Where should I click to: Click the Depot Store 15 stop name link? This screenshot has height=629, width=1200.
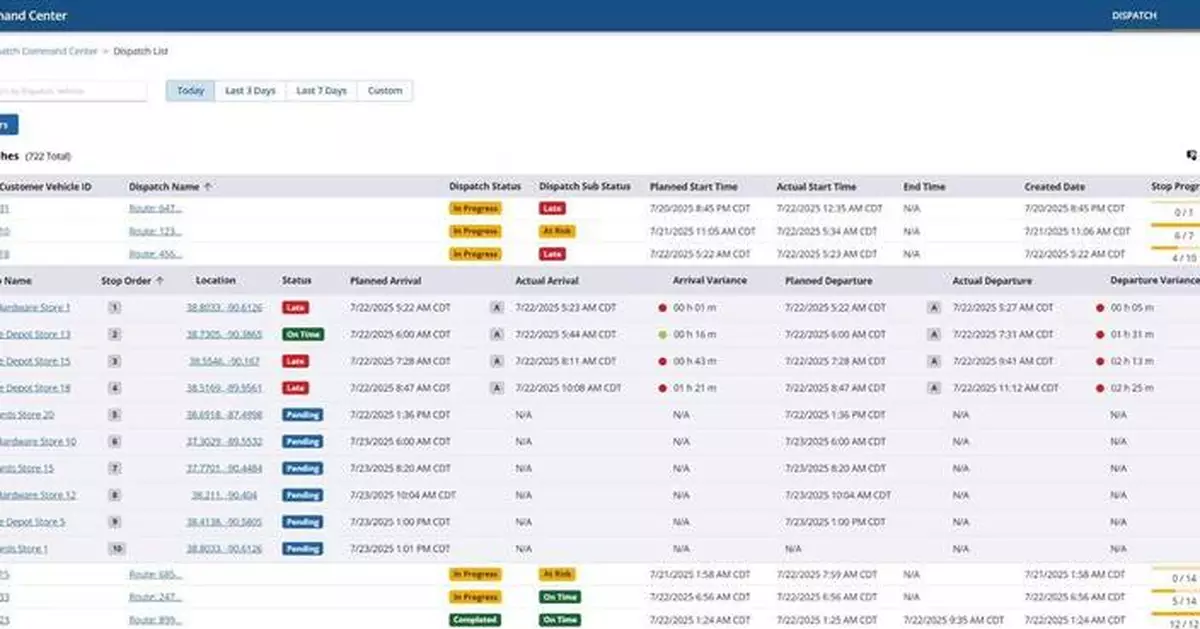[x=35, y=361]
